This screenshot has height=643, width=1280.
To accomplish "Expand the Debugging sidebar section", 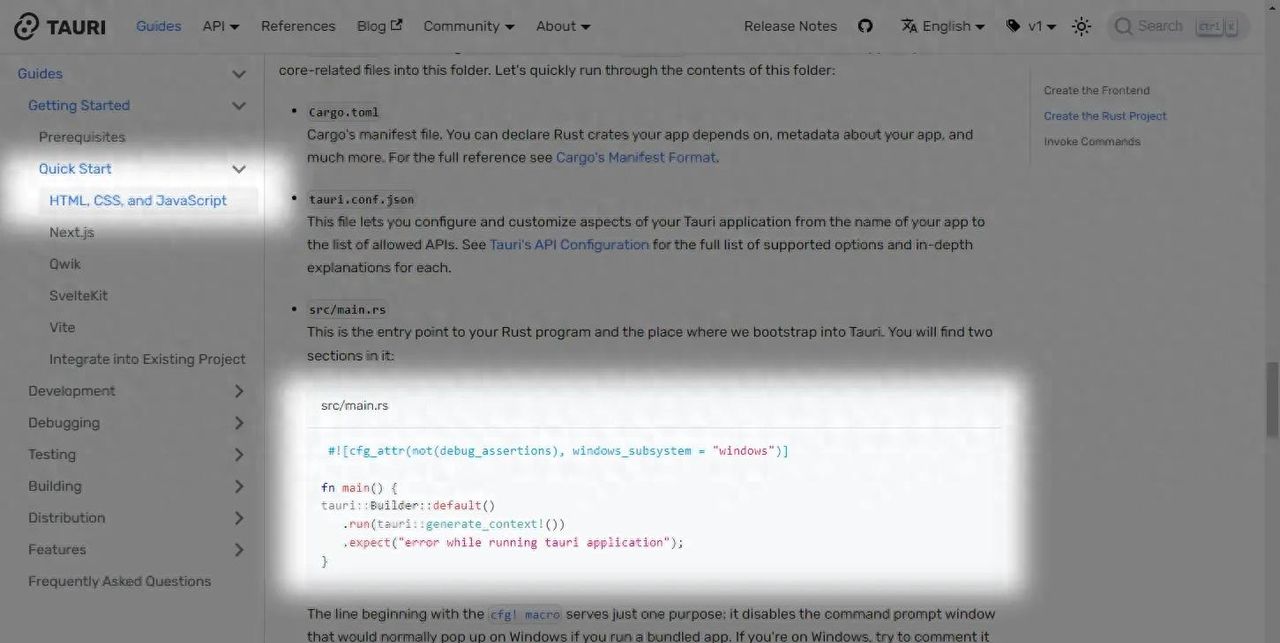I will [238, 423].
